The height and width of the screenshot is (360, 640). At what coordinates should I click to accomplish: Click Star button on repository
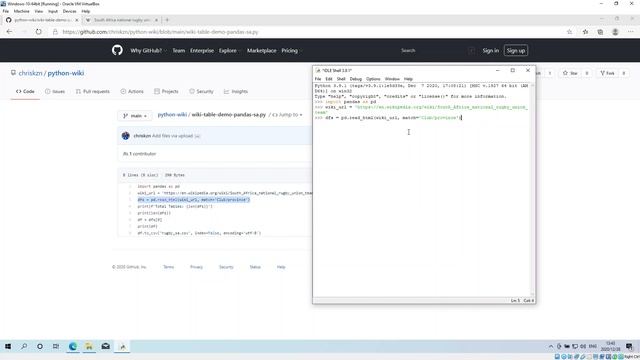click(x=570, y=73)
